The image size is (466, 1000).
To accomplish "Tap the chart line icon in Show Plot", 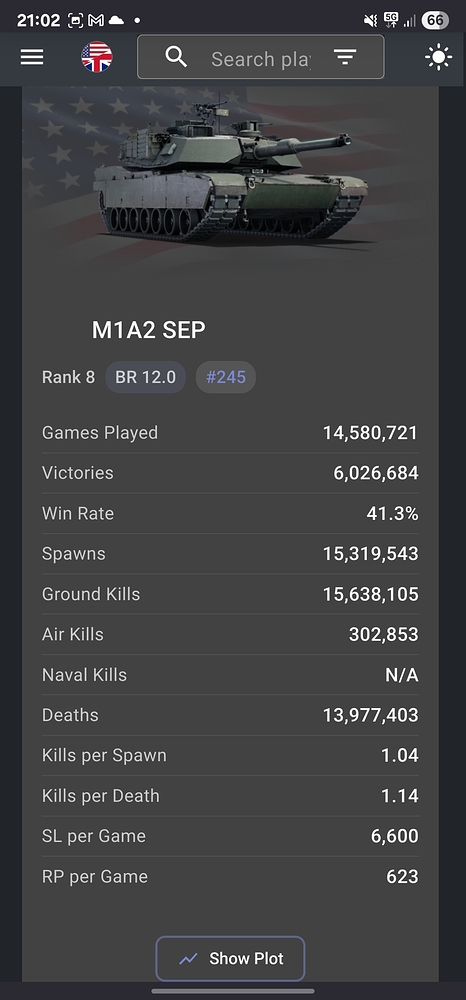I will (188, 959).
